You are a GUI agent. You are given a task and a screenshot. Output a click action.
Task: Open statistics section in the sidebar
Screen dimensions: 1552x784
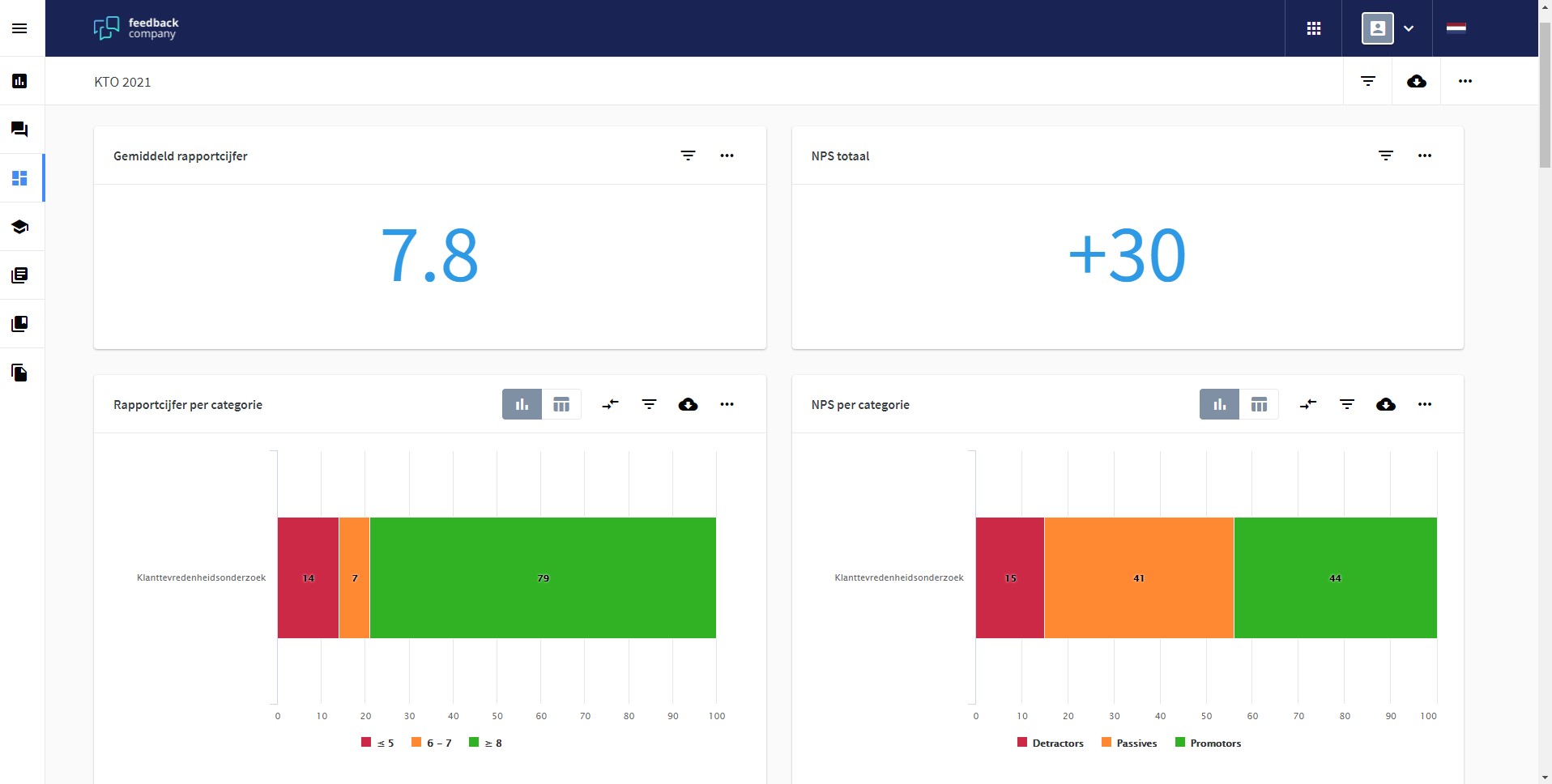(19, 81)
